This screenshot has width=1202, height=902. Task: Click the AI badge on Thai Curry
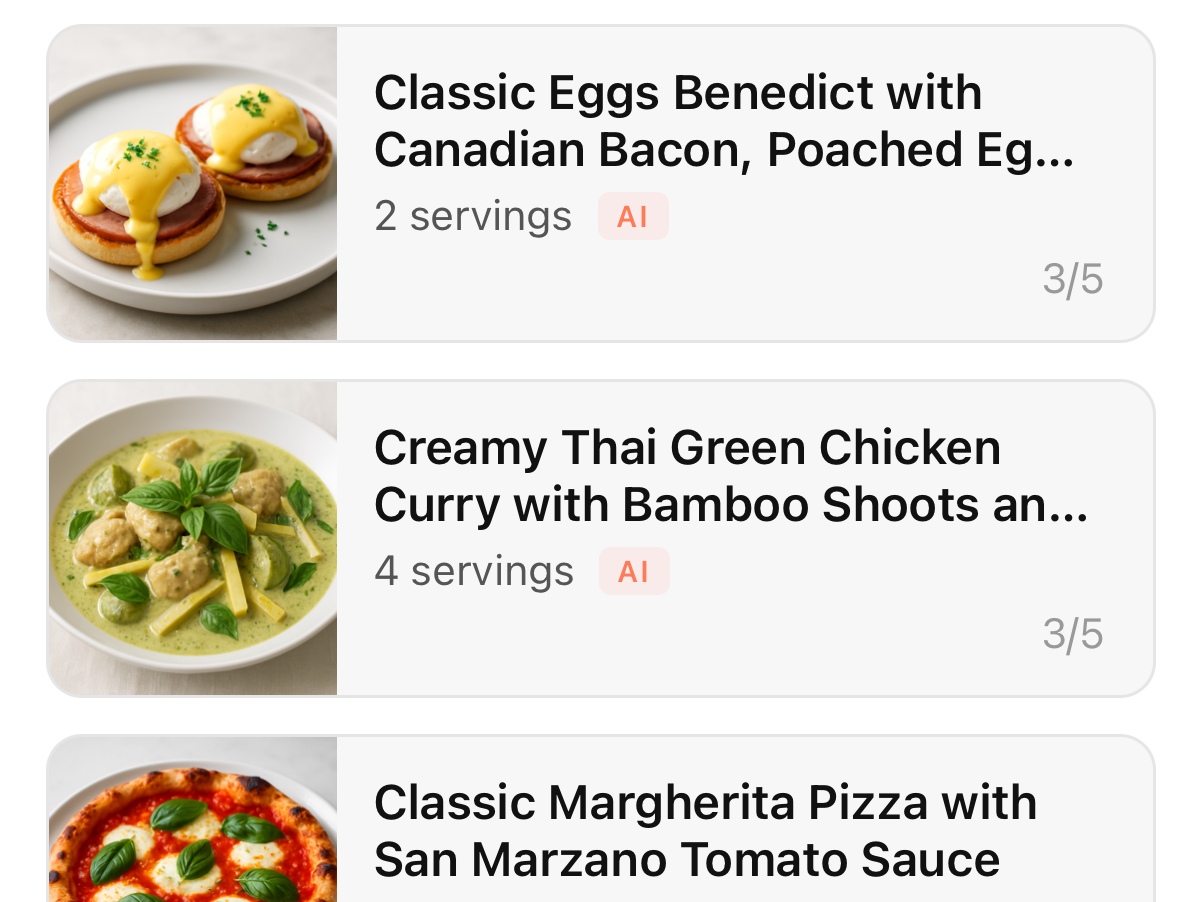[x=634, y=572]
